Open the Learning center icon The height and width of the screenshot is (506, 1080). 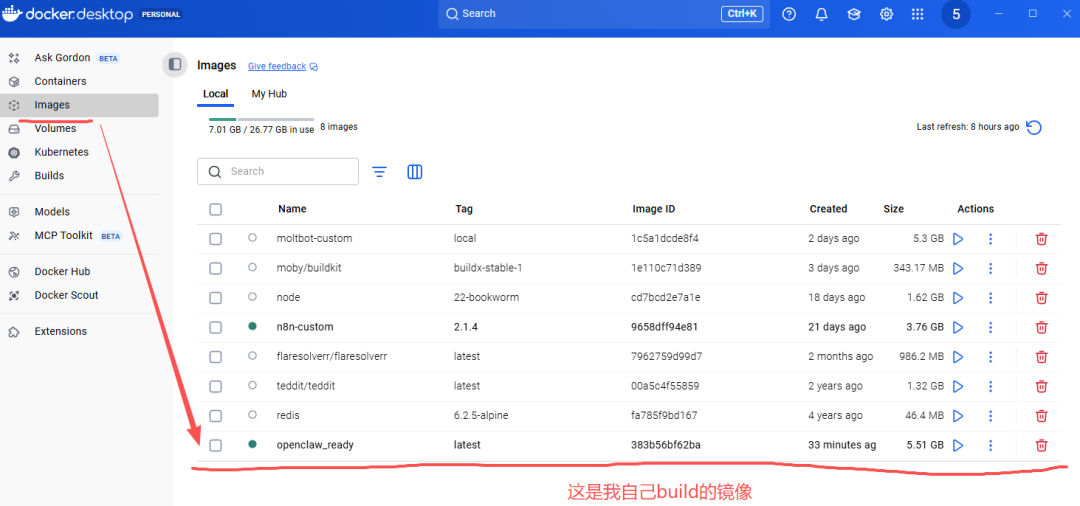(x=854, y=14)
